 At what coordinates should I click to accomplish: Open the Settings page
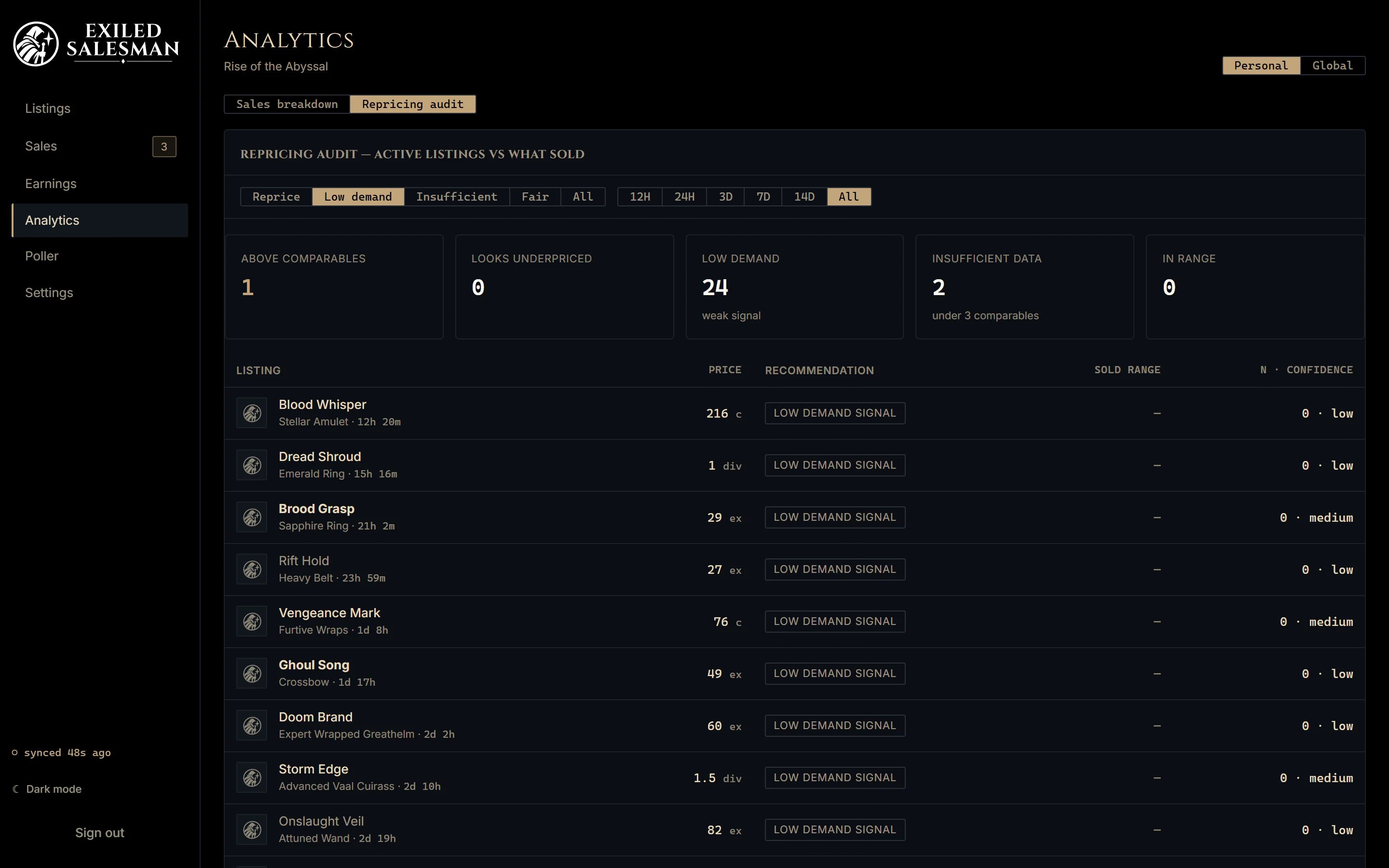click(100, 293)
